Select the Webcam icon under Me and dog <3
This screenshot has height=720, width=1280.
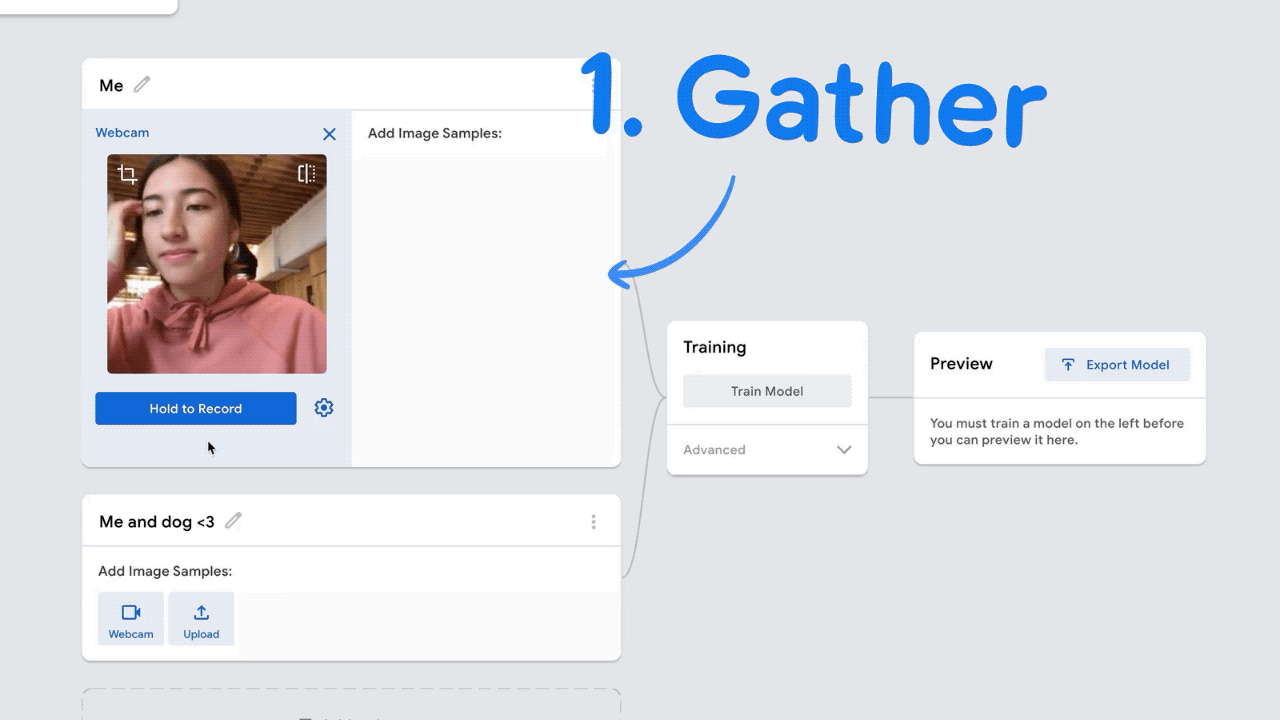(x=131, y=619)
